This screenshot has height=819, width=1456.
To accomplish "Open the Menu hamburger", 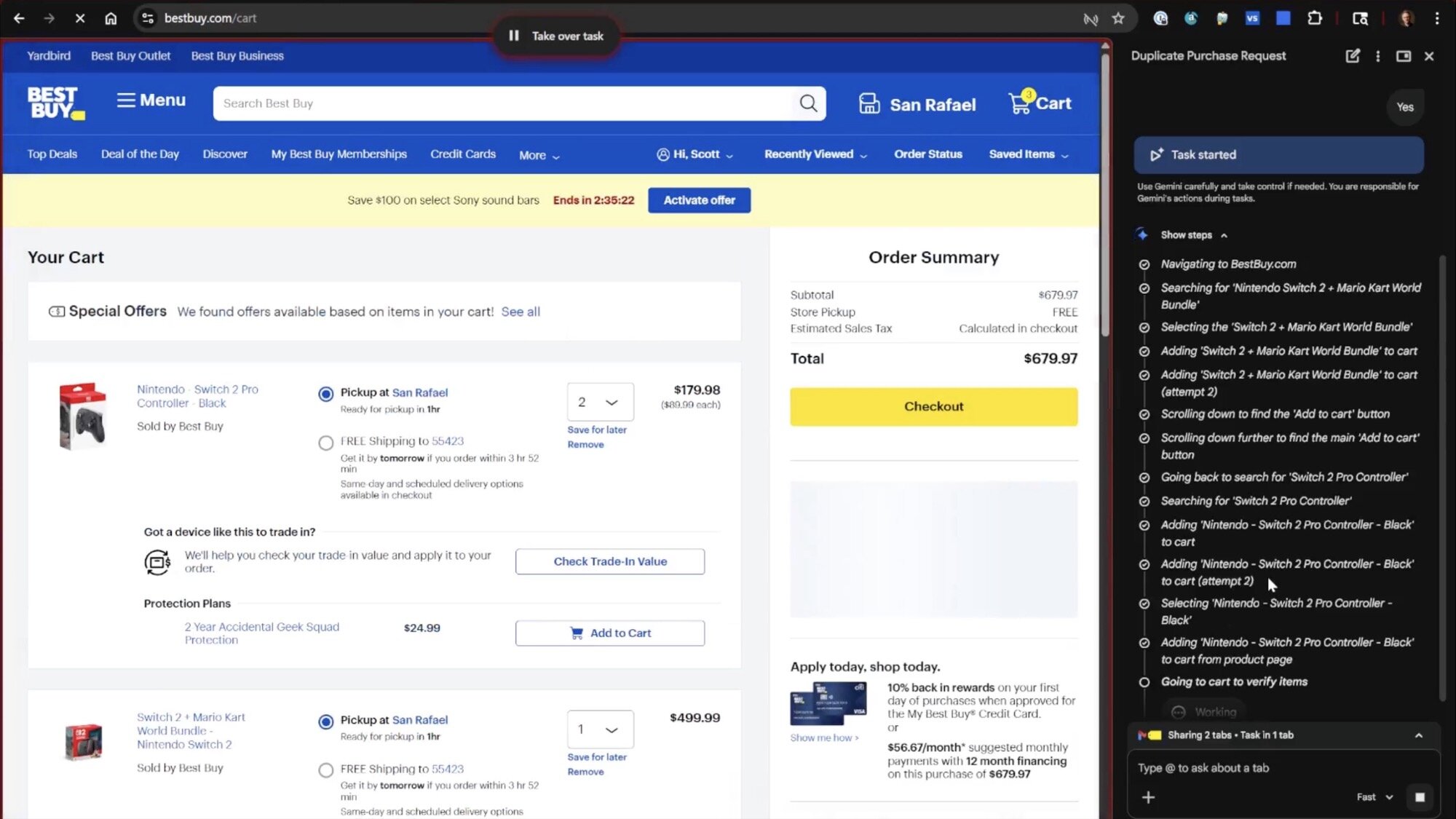I will click(151, 100).
